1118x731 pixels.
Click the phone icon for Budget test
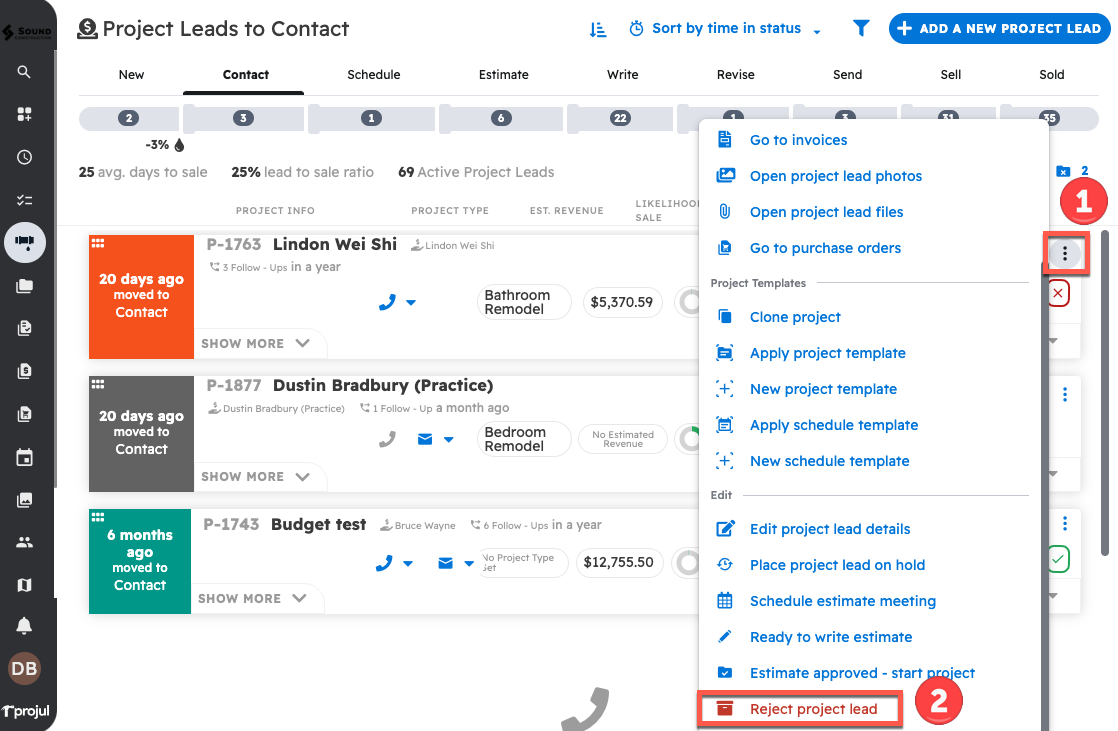384,563
